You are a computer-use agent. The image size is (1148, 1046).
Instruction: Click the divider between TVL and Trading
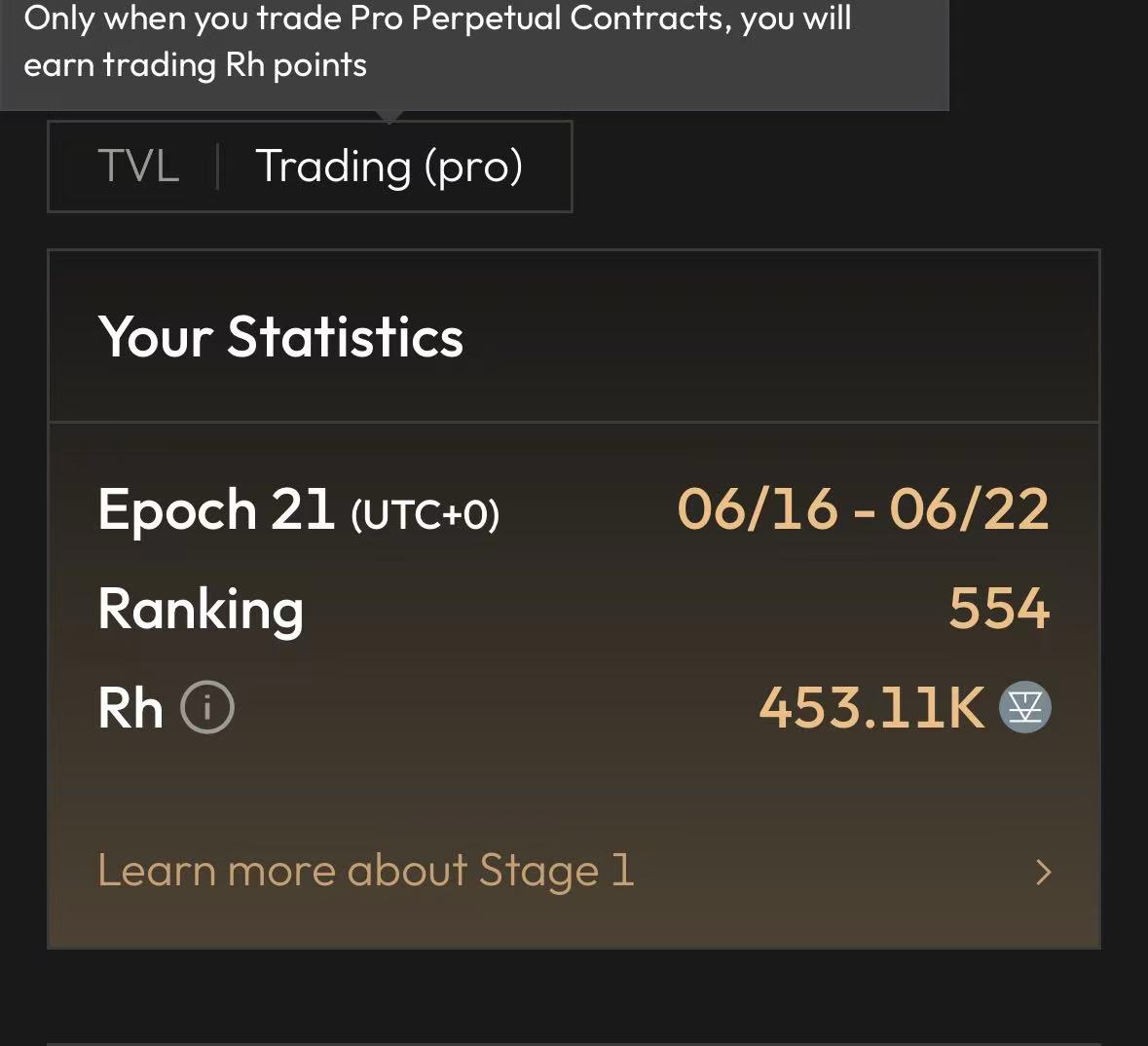pos(217,167)
